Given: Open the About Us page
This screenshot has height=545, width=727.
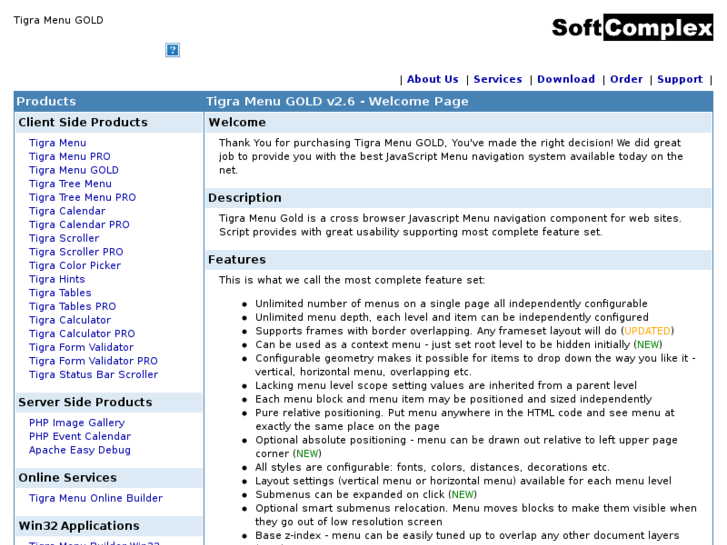Looking at the screenshot, I should (433, 79).
